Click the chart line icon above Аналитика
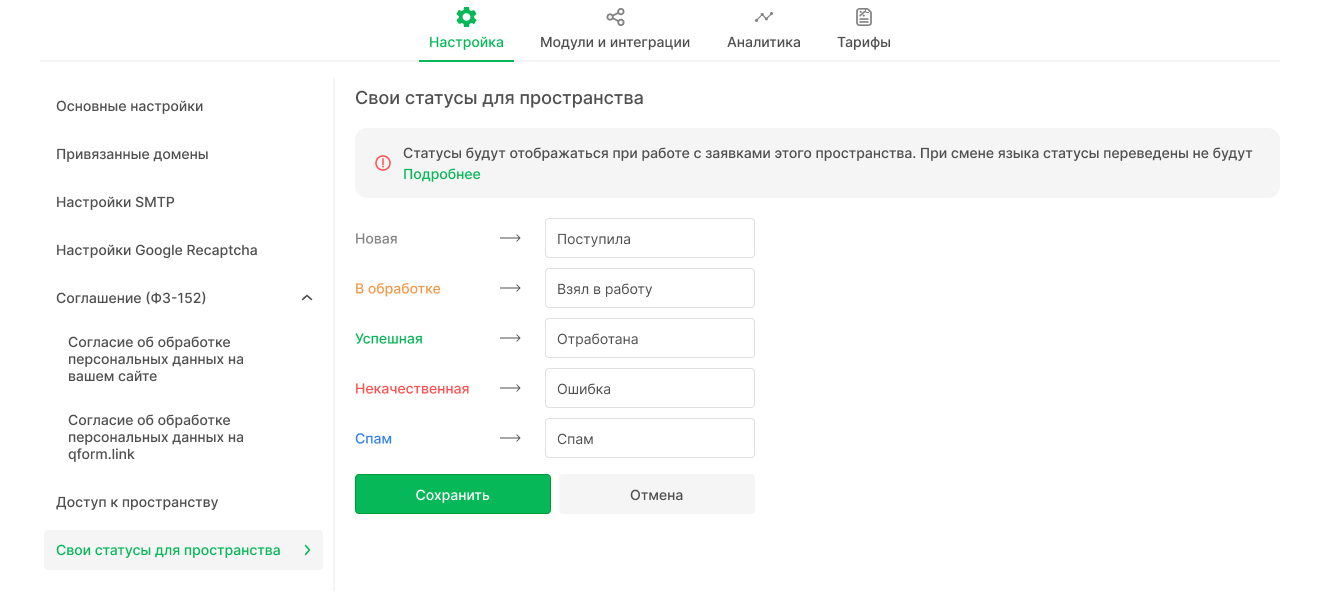The image size is (1320, 596). click(x=764, y=17)
